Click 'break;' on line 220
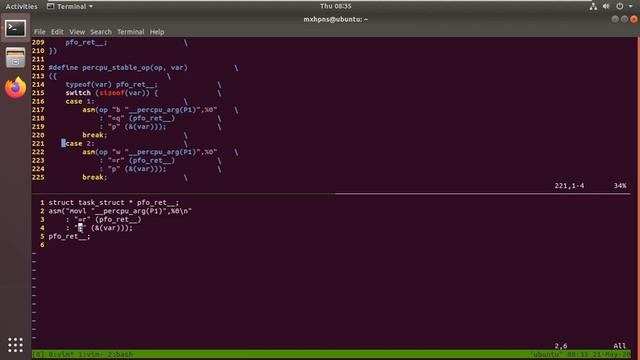This screenshot has width=640, height=360. coord(95,135)
